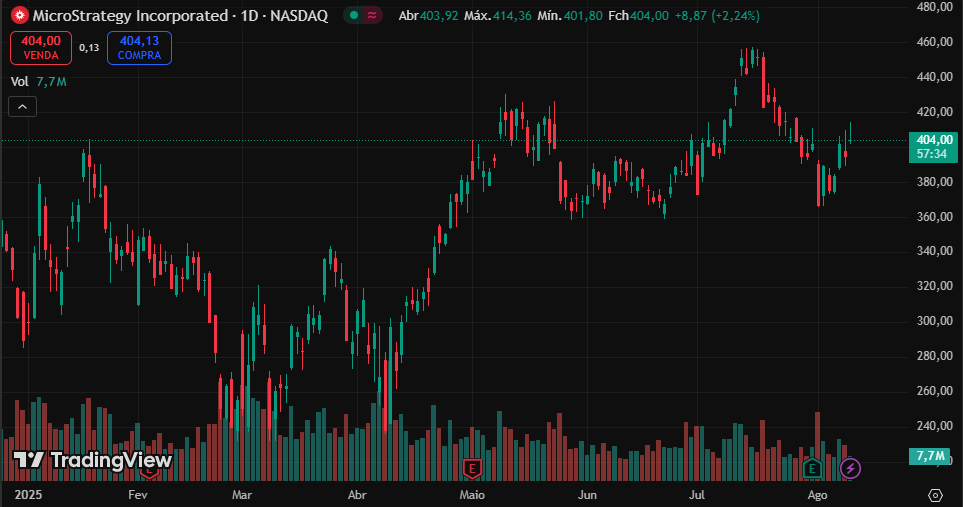
Task: Open the green earnings marker near Ago
Action: click(812, 469)
